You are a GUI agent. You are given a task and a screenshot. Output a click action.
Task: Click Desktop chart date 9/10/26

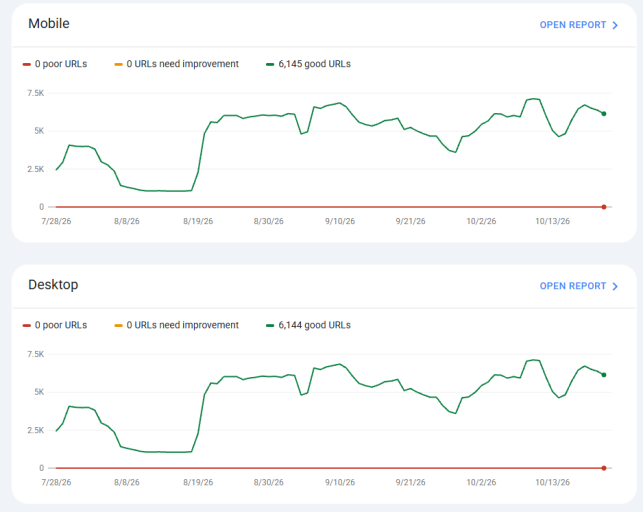340,482
